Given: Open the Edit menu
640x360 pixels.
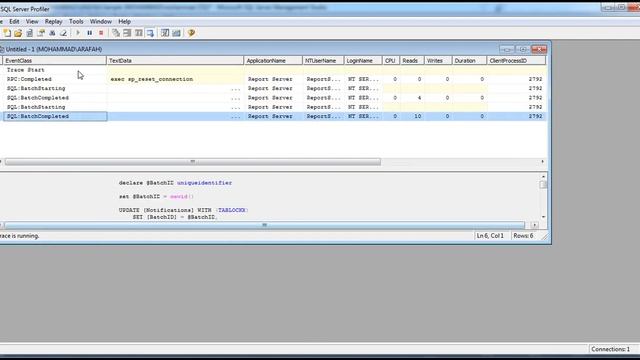Looking at the screenshot, I should pos(14,22).
